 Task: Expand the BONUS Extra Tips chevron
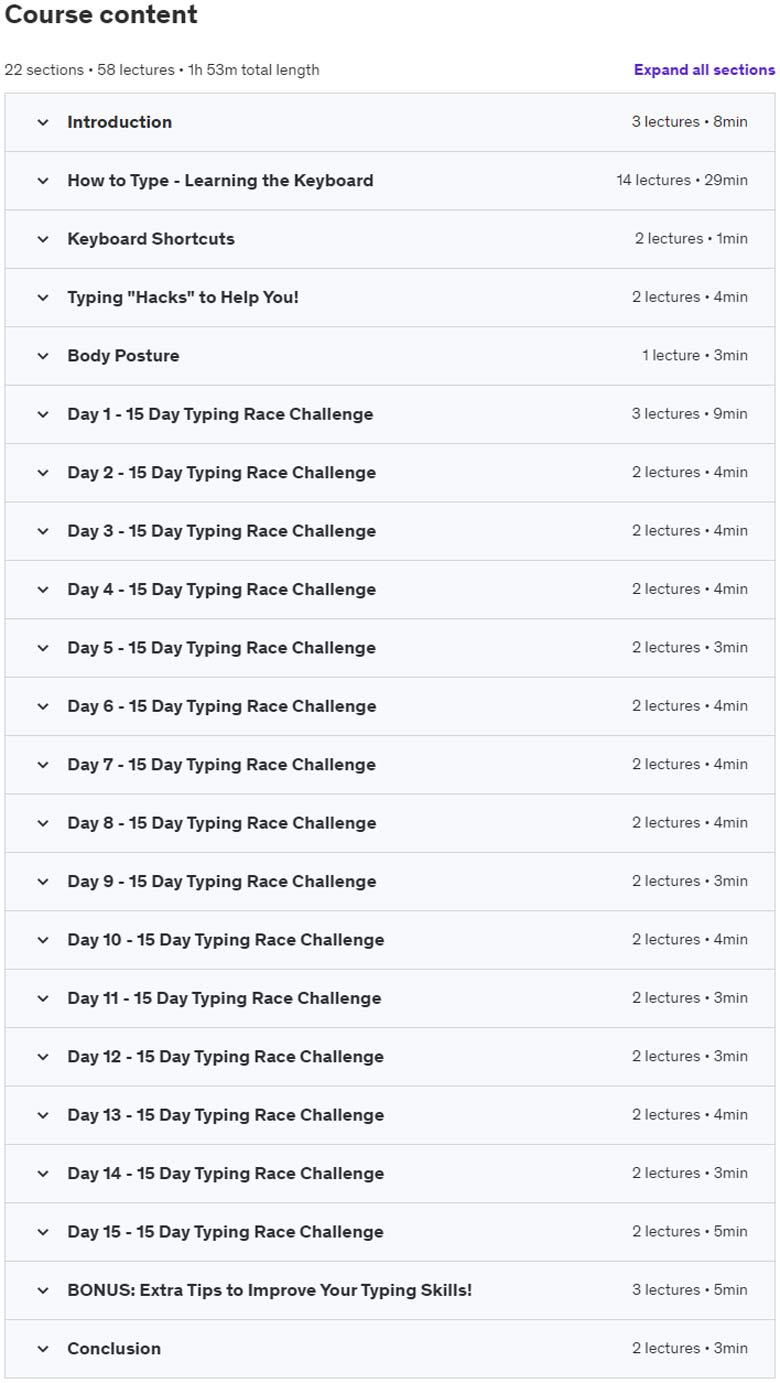pos(43,1290)
